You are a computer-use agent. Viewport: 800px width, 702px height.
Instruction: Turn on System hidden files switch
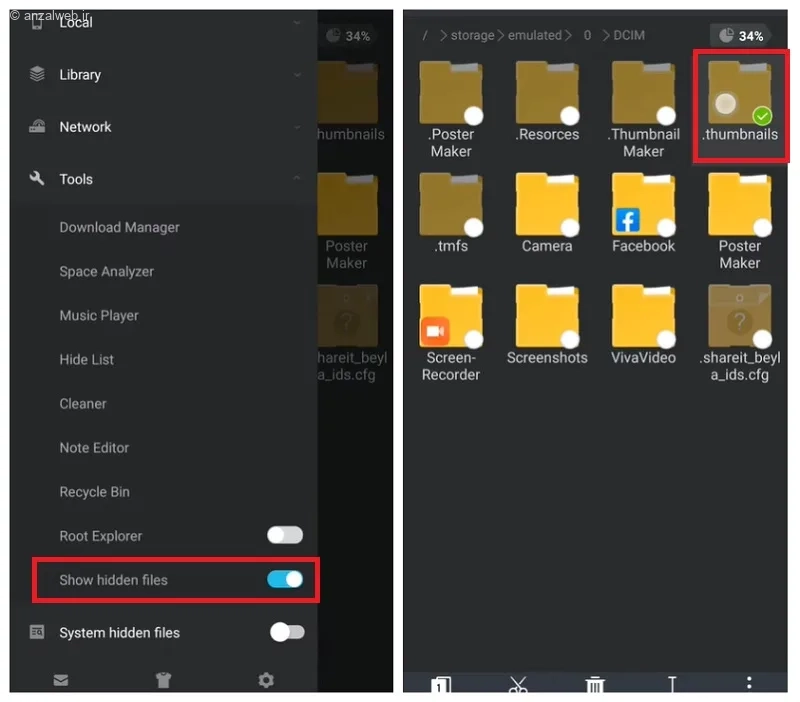coord(287,632)
